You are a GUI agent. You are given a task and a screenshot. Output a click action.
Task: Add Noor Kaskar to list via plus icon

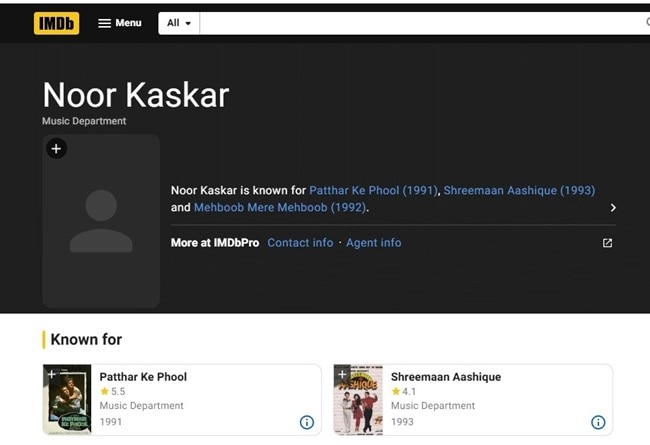pos(56,149)
